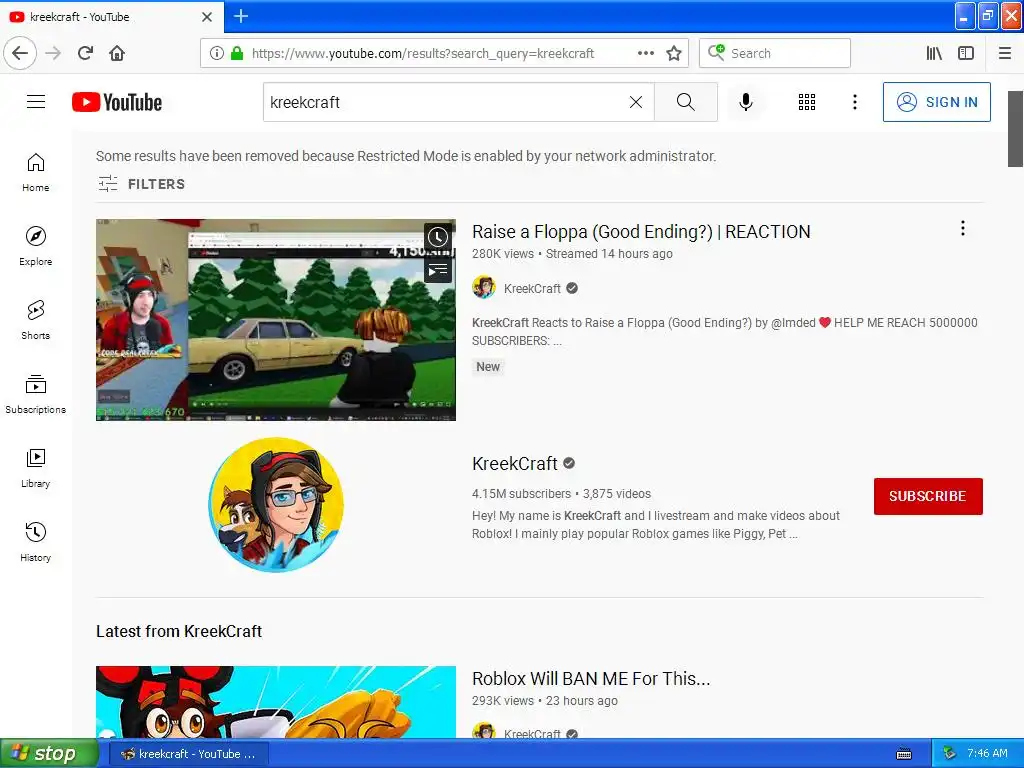The height and width of the screenshot is (768, 1024).
Task: Add Raise a Floppa video to queue
Action: tap(438, 270)
